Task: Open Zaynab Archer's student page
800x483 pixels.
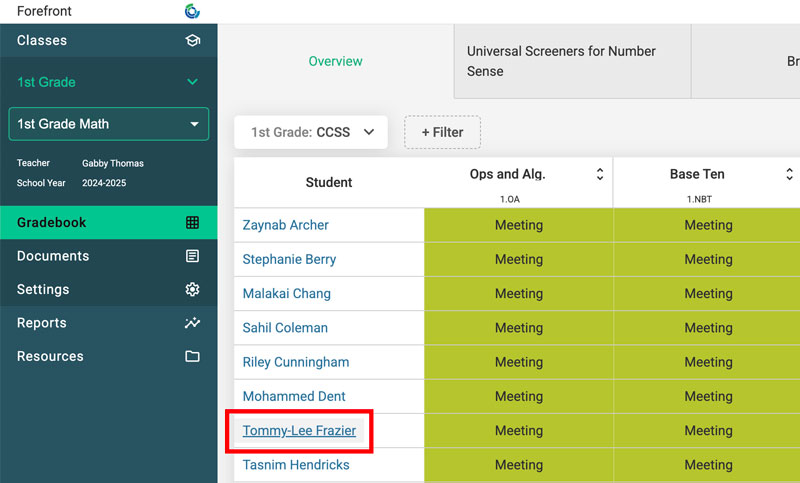Action: click(285, 225)
